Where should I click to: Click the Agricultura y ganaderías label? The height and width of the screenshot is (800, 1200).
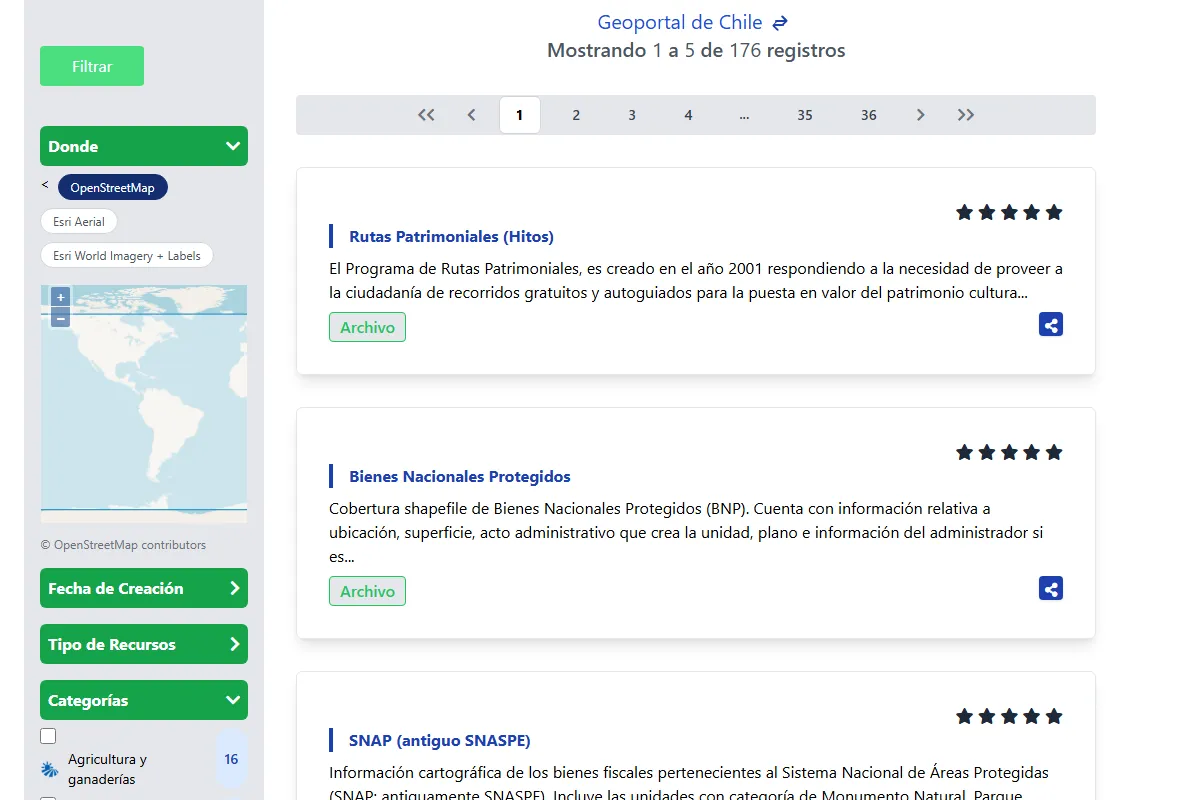[x=108, y=769]
